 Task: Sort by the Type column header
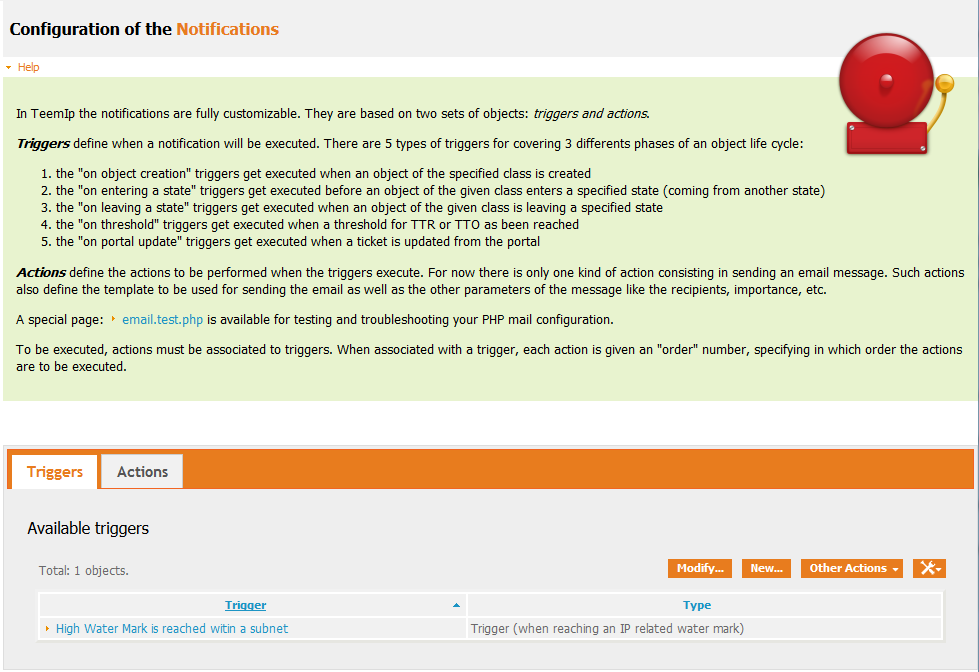tap(697, 605)
